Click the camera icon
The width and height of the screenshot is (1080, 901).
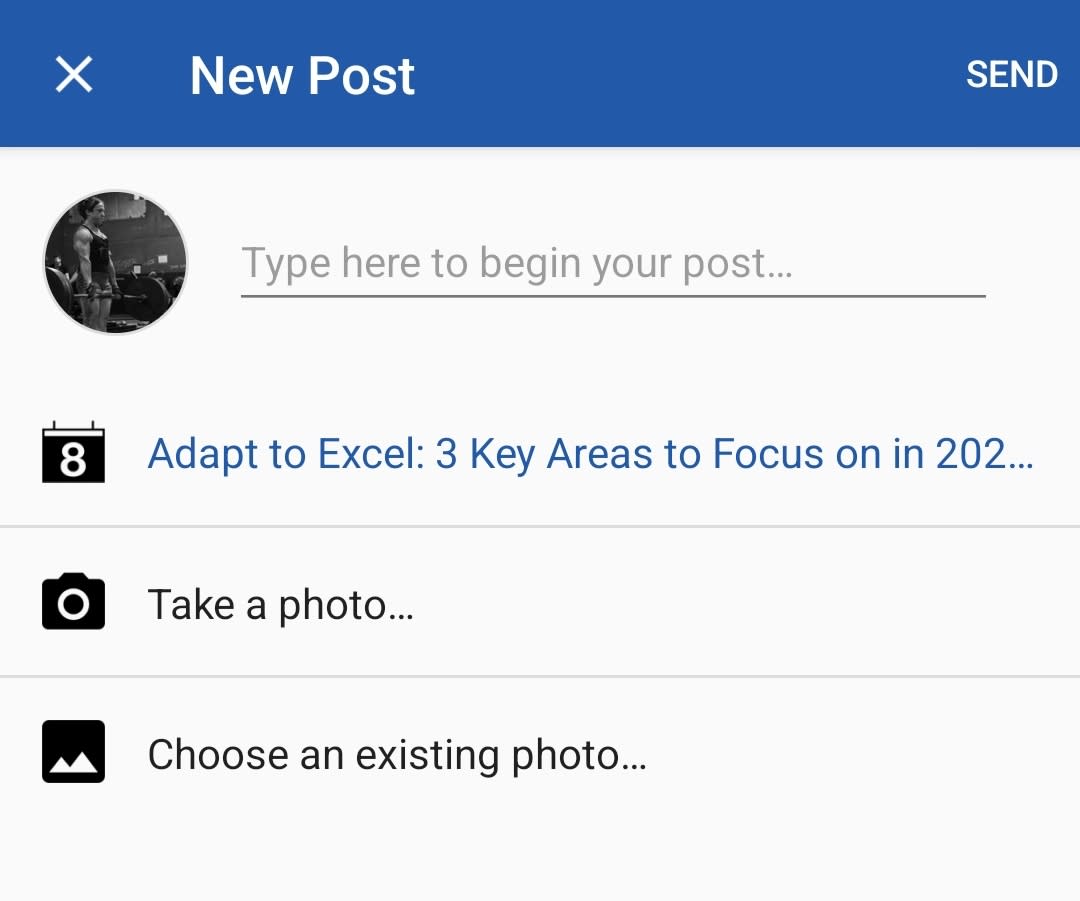[73, 601]
